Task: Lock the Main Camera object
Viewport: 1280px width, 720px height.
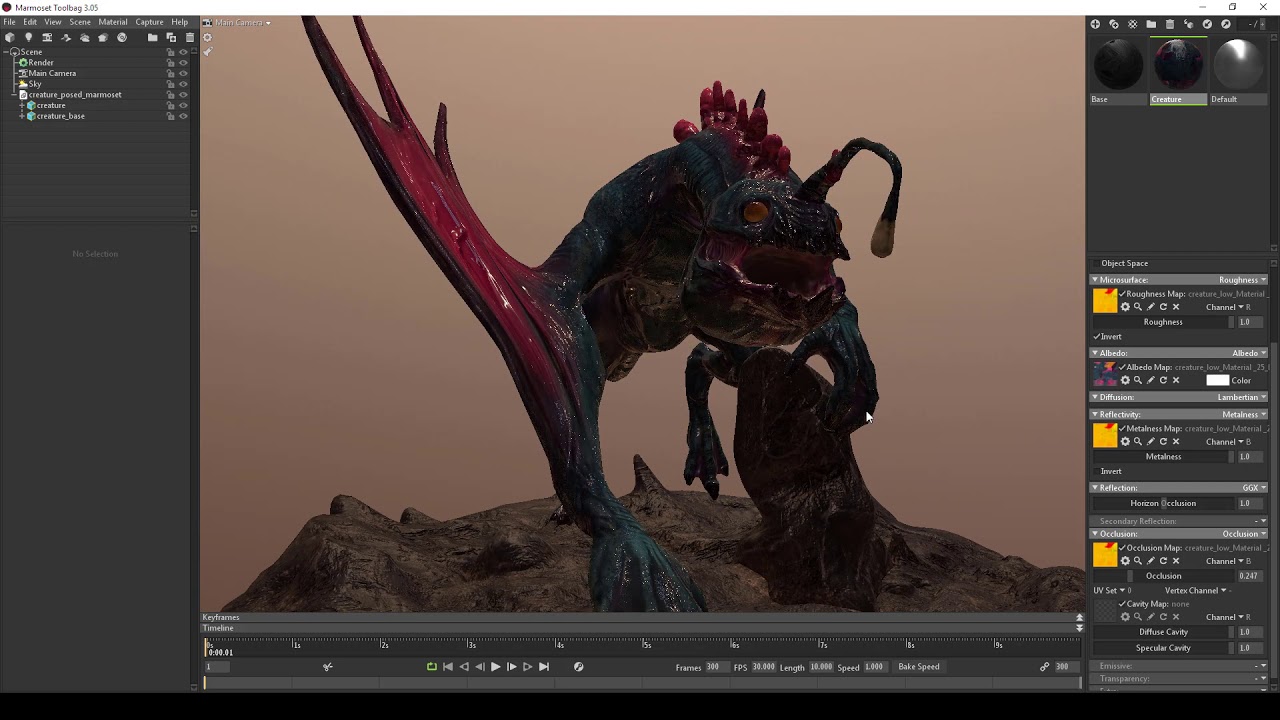Action: 171,73
